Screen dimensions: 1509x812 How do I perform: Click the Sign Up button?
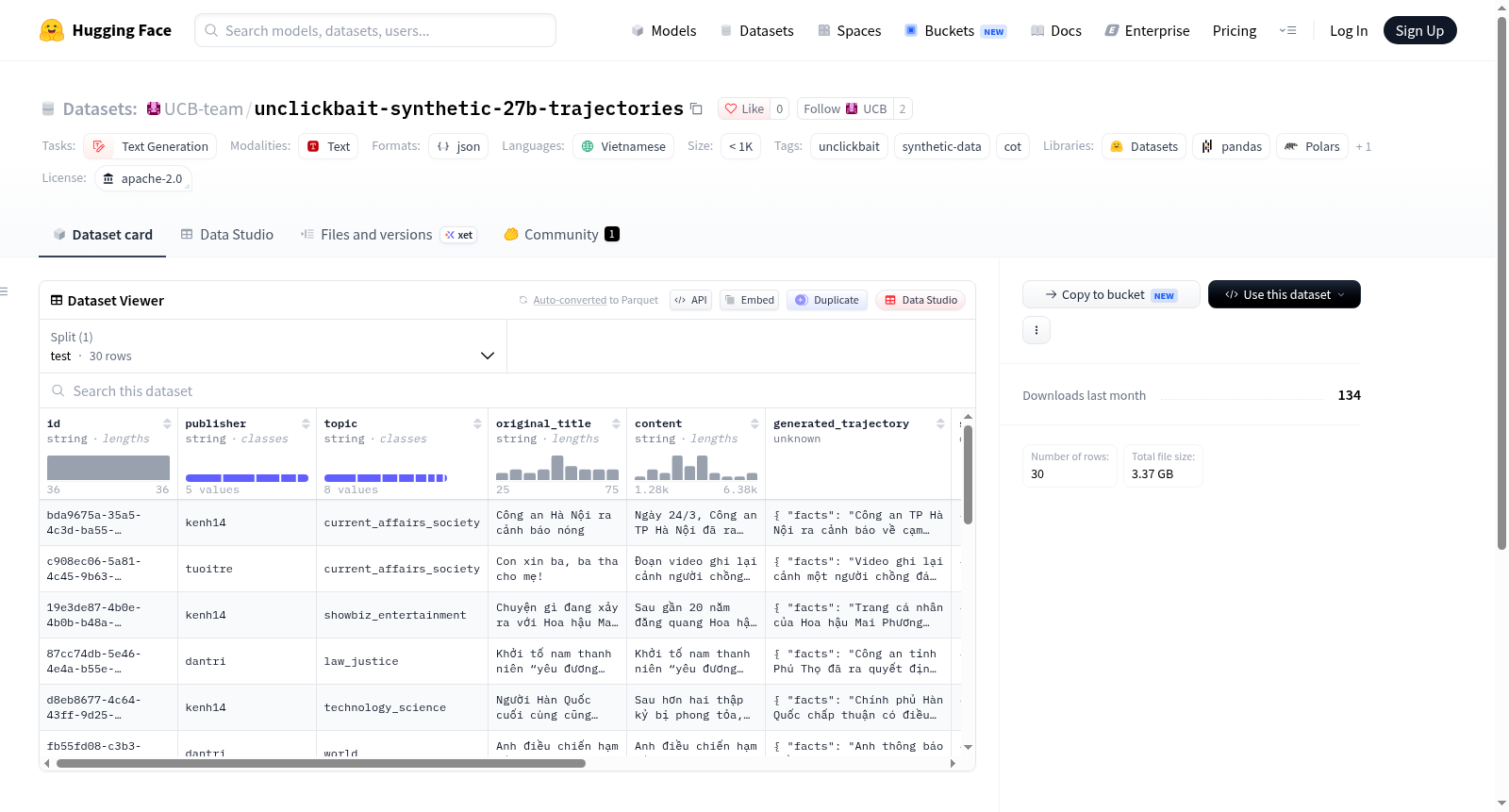click(x=1419, y=30)
